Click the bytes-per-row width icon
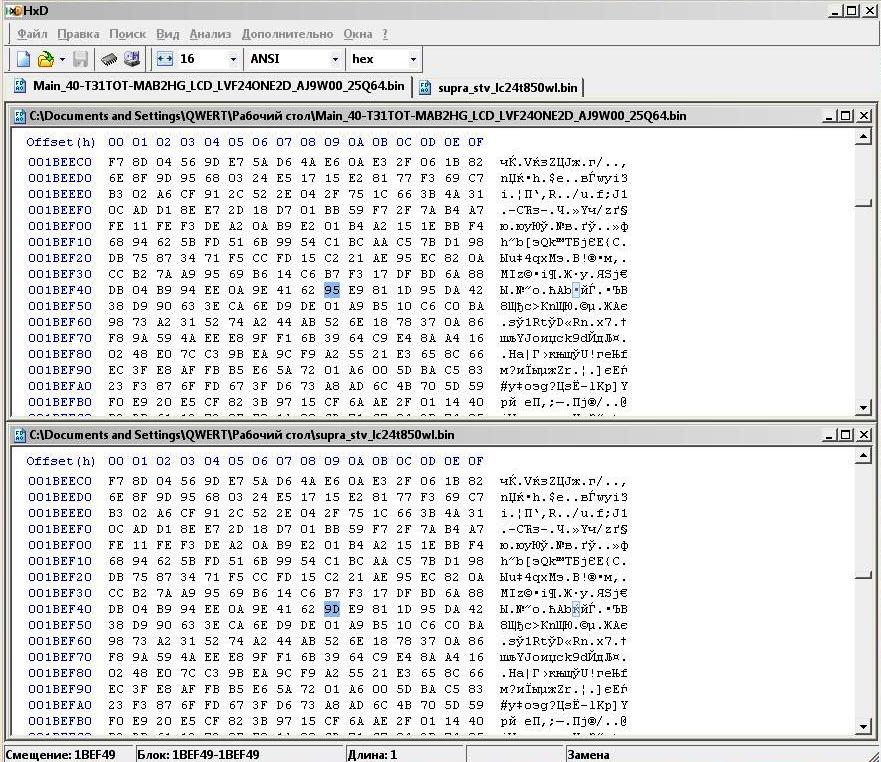This screenshot has width=881, height=762. pyautogui.click(x=165, y=60)
